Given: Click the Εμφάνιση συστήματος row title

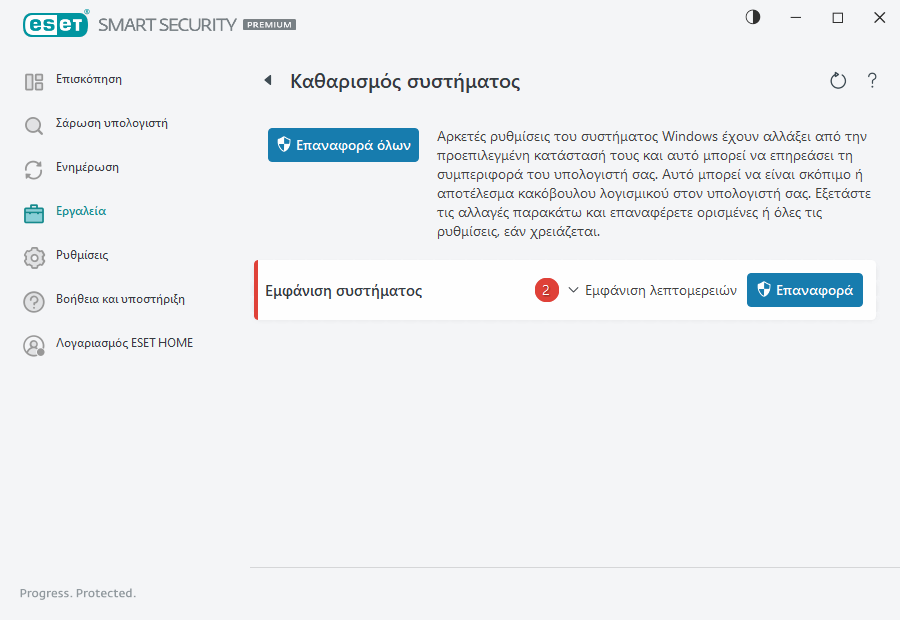Looking at the screenshot, I should pos(343,291).
